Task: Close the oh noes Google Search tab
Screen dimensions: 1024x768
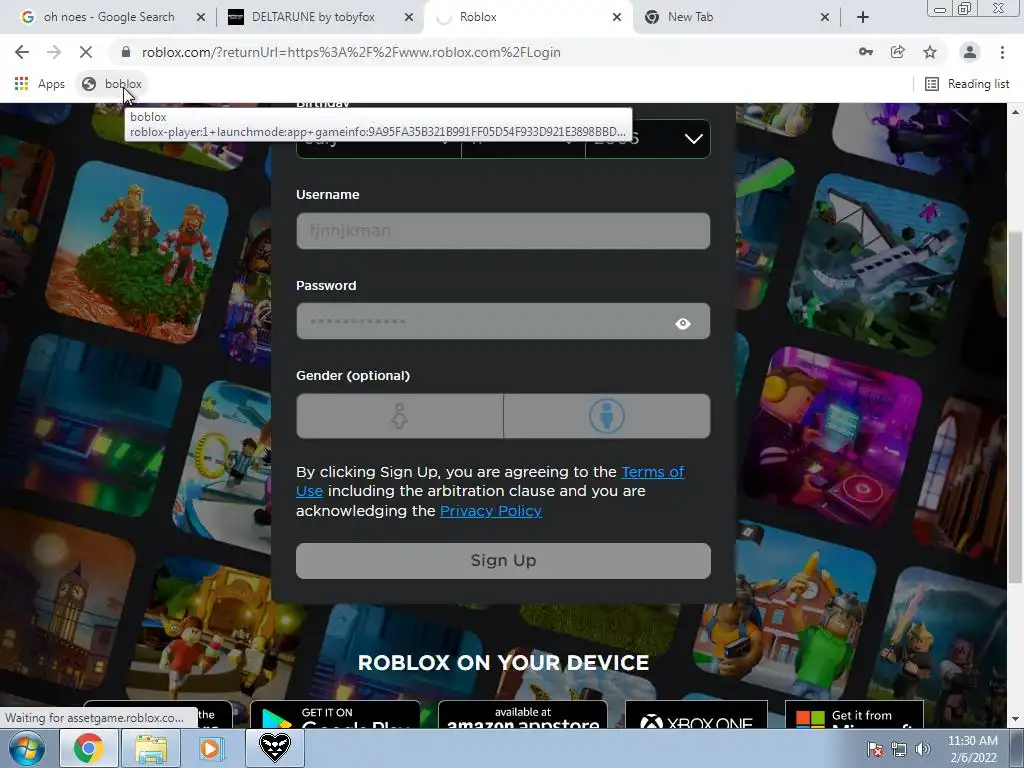Action: click(201, 17)
